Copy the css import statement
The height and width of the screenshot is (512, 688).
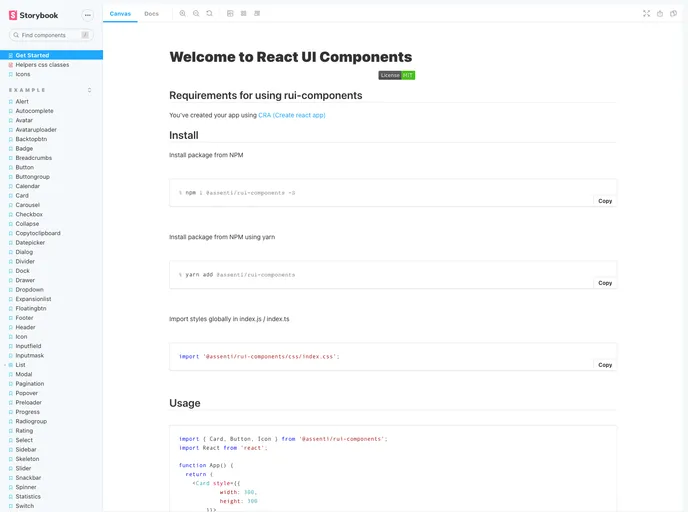(605, 365)
